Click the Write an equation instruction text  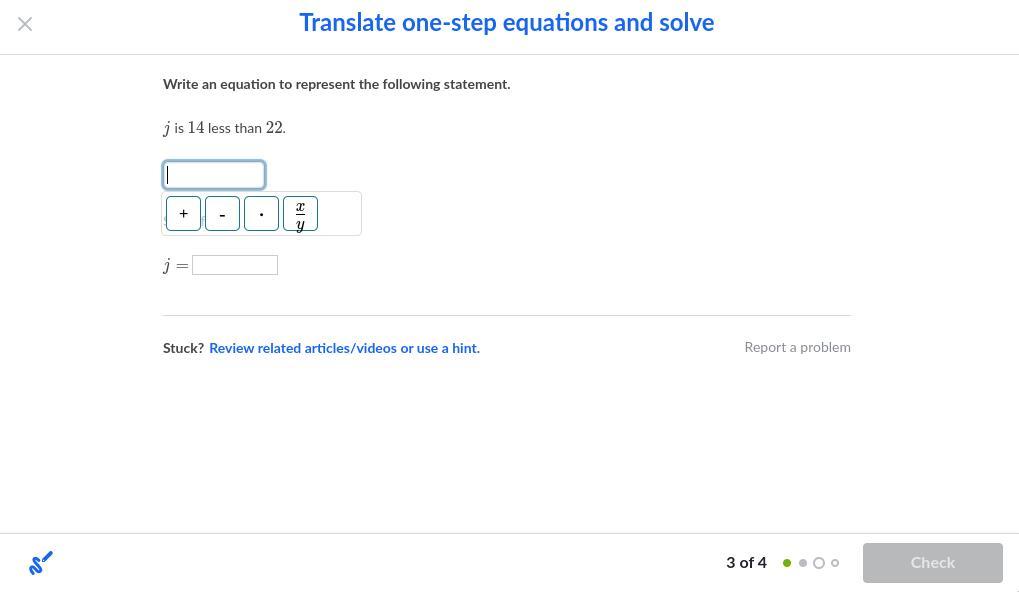coord(336,84)
